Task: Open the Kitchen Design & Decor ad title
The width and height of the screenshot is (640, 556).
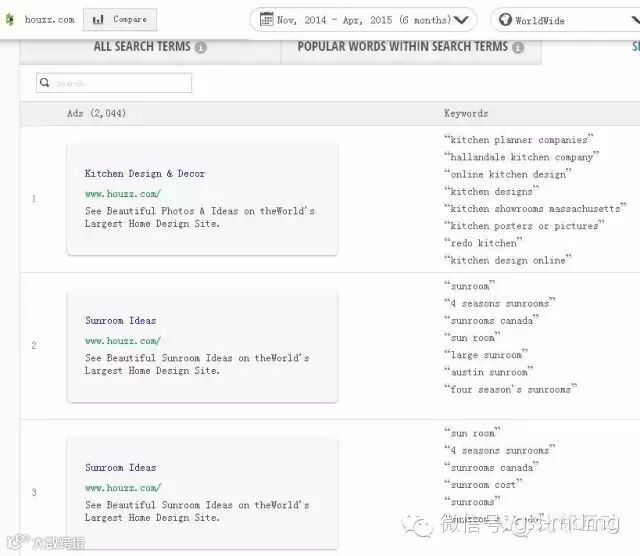Action: tap(144, 173)
